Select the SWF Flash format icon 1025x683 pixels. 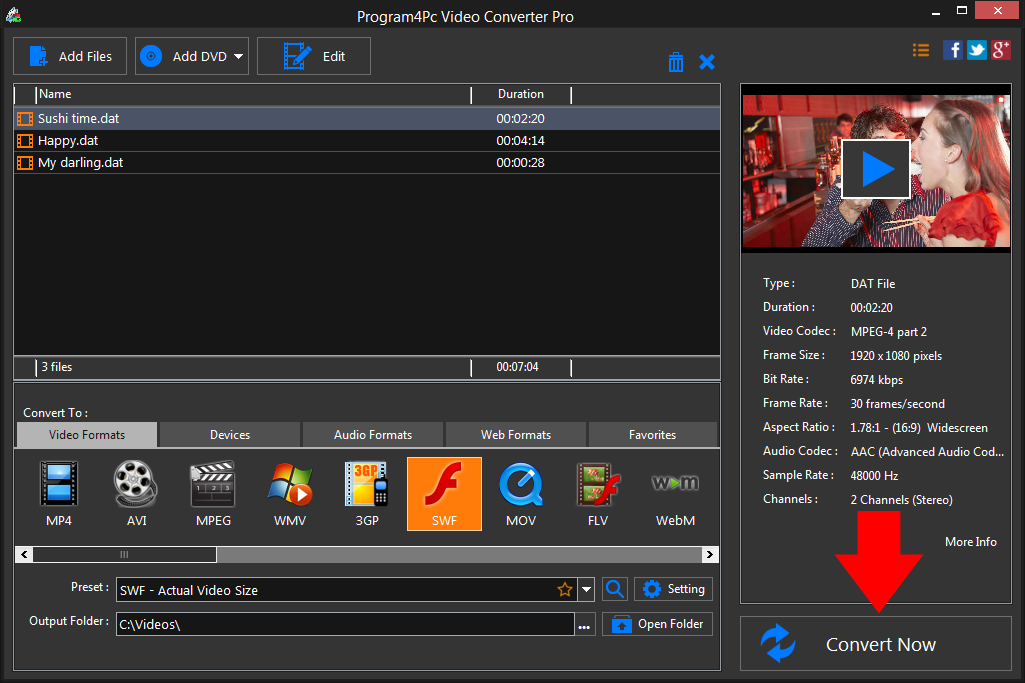[x=444, y=493]
